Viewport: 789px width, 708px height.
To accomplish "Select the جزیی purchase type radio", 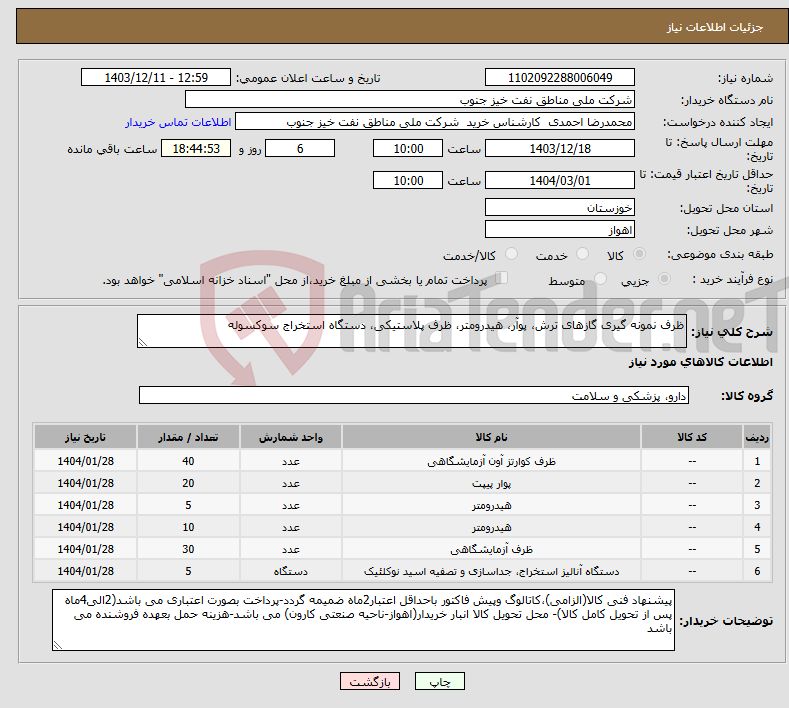I will coord(664,278).
